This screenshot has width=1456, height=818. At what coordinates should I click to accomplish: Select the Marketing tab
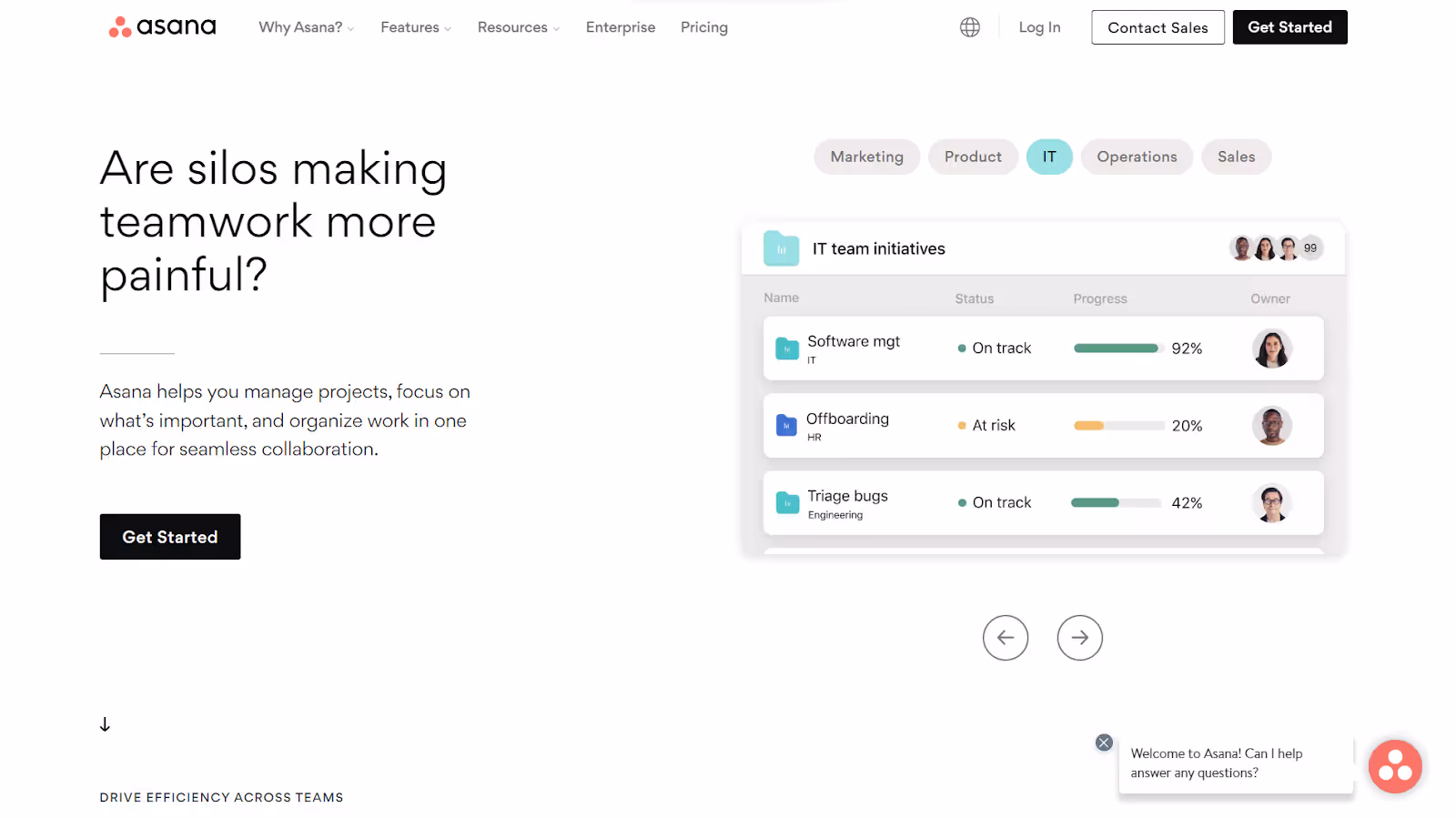point(866,157)
